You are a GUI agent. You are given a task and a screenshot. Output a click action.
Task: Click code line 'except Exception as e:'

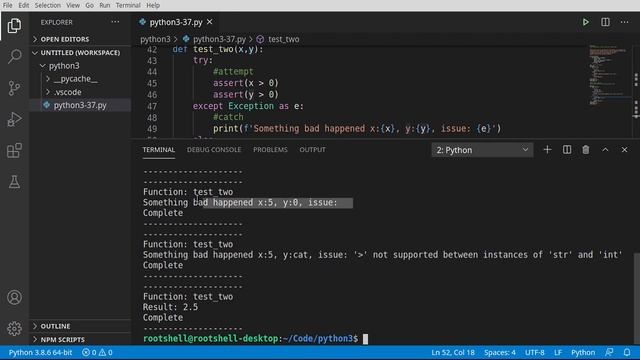click(248, 106)
